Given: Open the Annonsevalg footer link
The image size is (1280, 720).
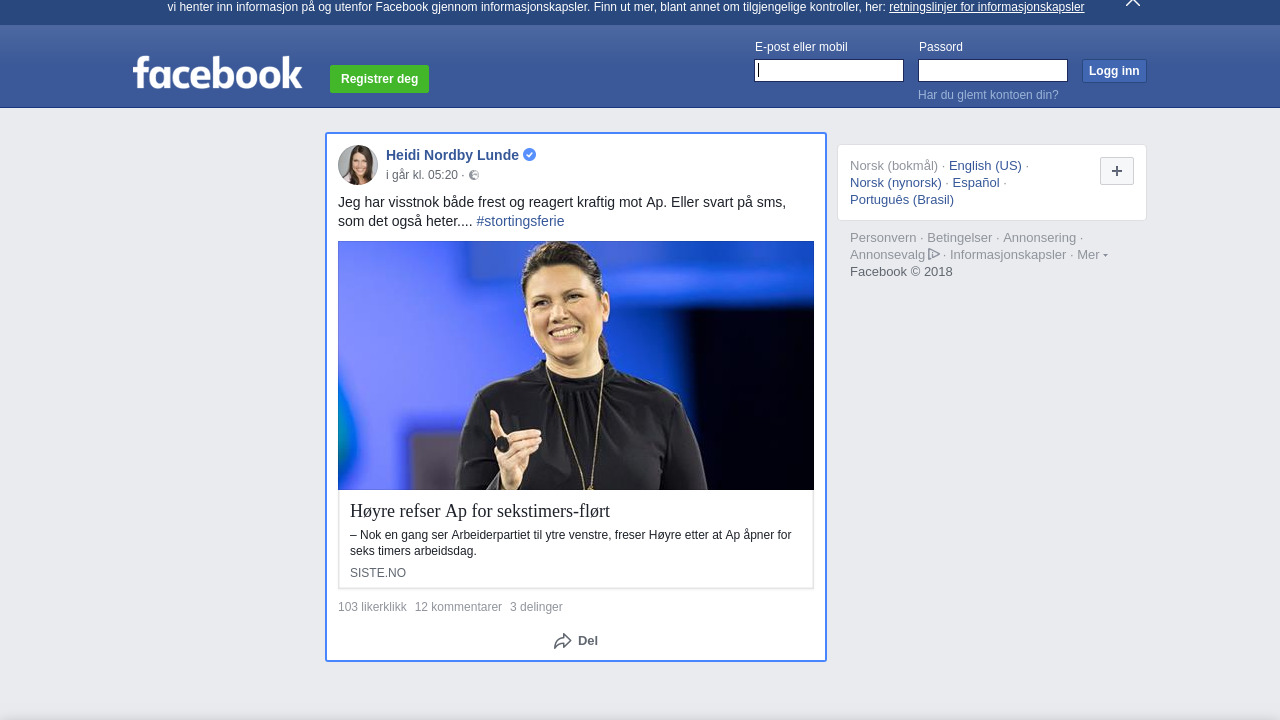Looking at the screenshot, I should pos(888,255).
